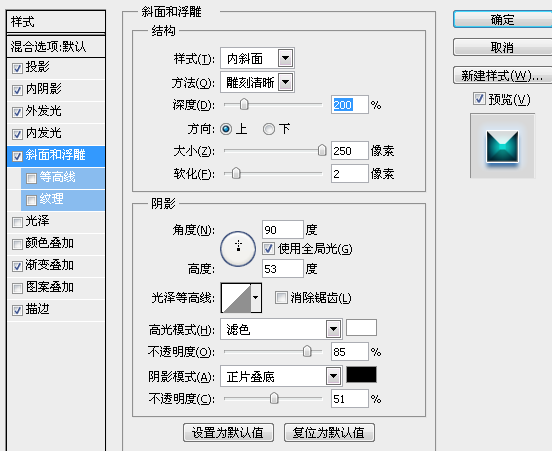Open the 内阴影 inner shadow settings
552x451 pixels.
pos(44,89)
